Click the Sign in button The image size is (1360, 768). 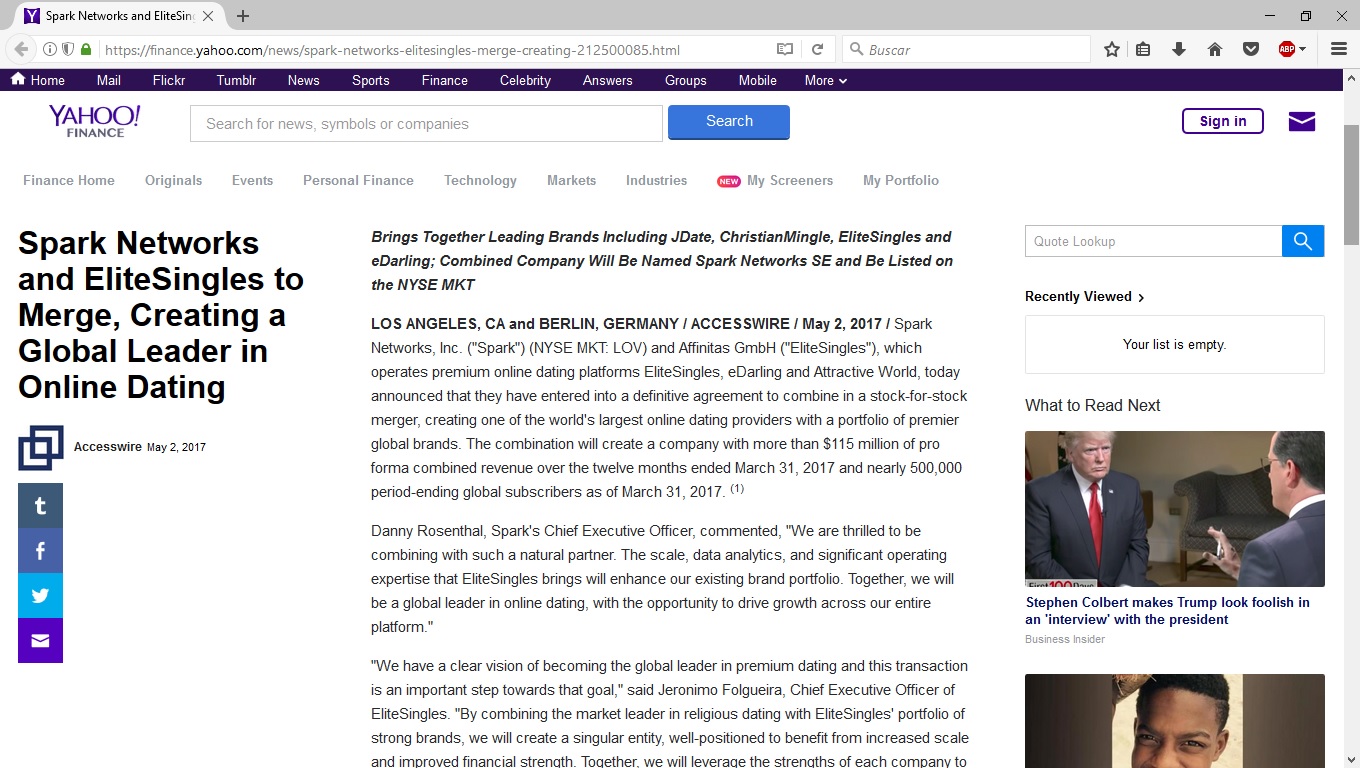[1223, 121]
